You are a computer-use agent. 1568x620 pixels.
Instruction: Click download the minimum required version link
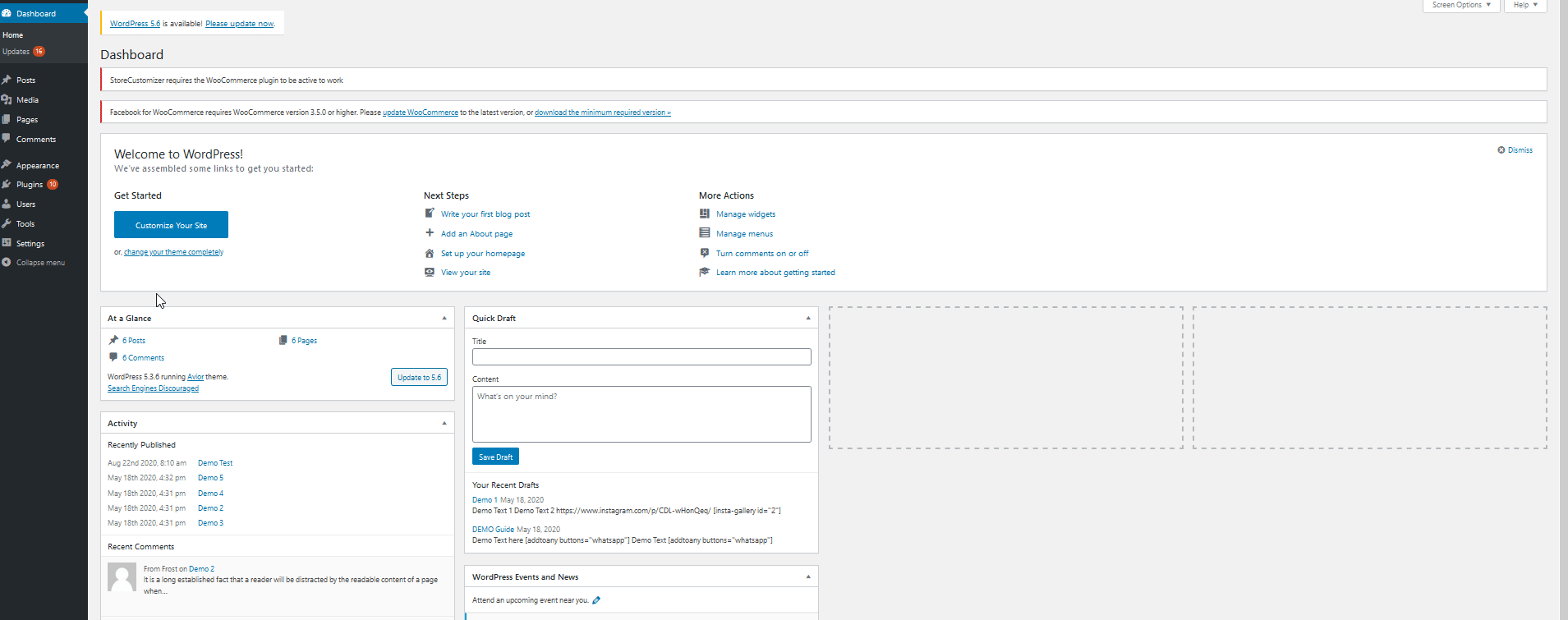click(603, 113)
